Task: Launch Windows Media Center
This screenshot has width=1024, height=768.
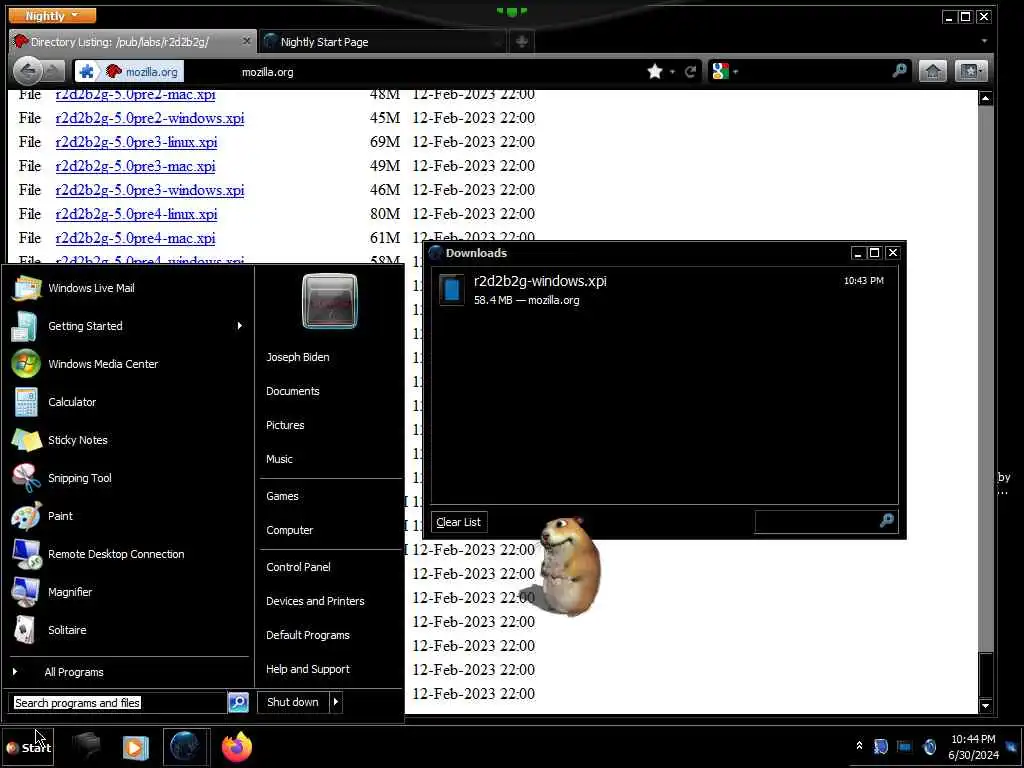Action: 127,364
